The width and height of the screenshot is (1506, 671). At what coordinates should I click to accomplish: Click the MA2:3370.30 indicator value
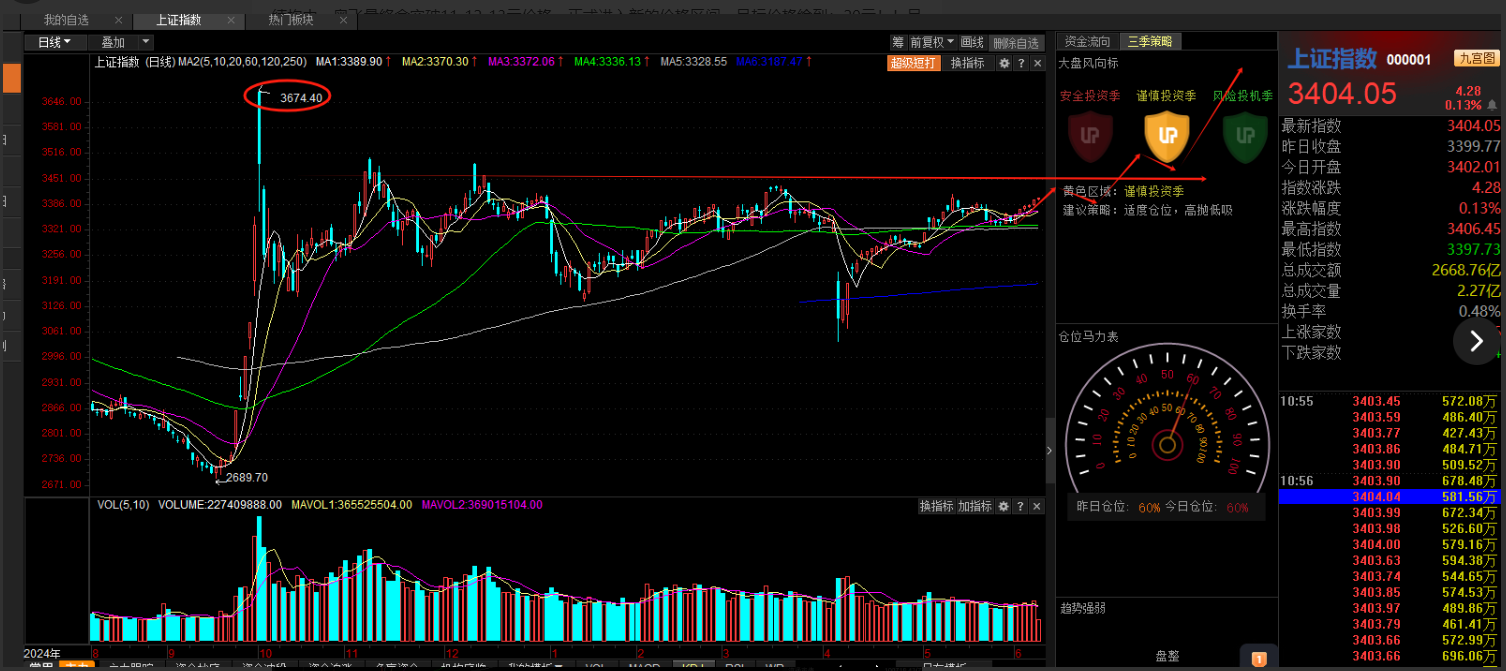click(x=436, y=62)
